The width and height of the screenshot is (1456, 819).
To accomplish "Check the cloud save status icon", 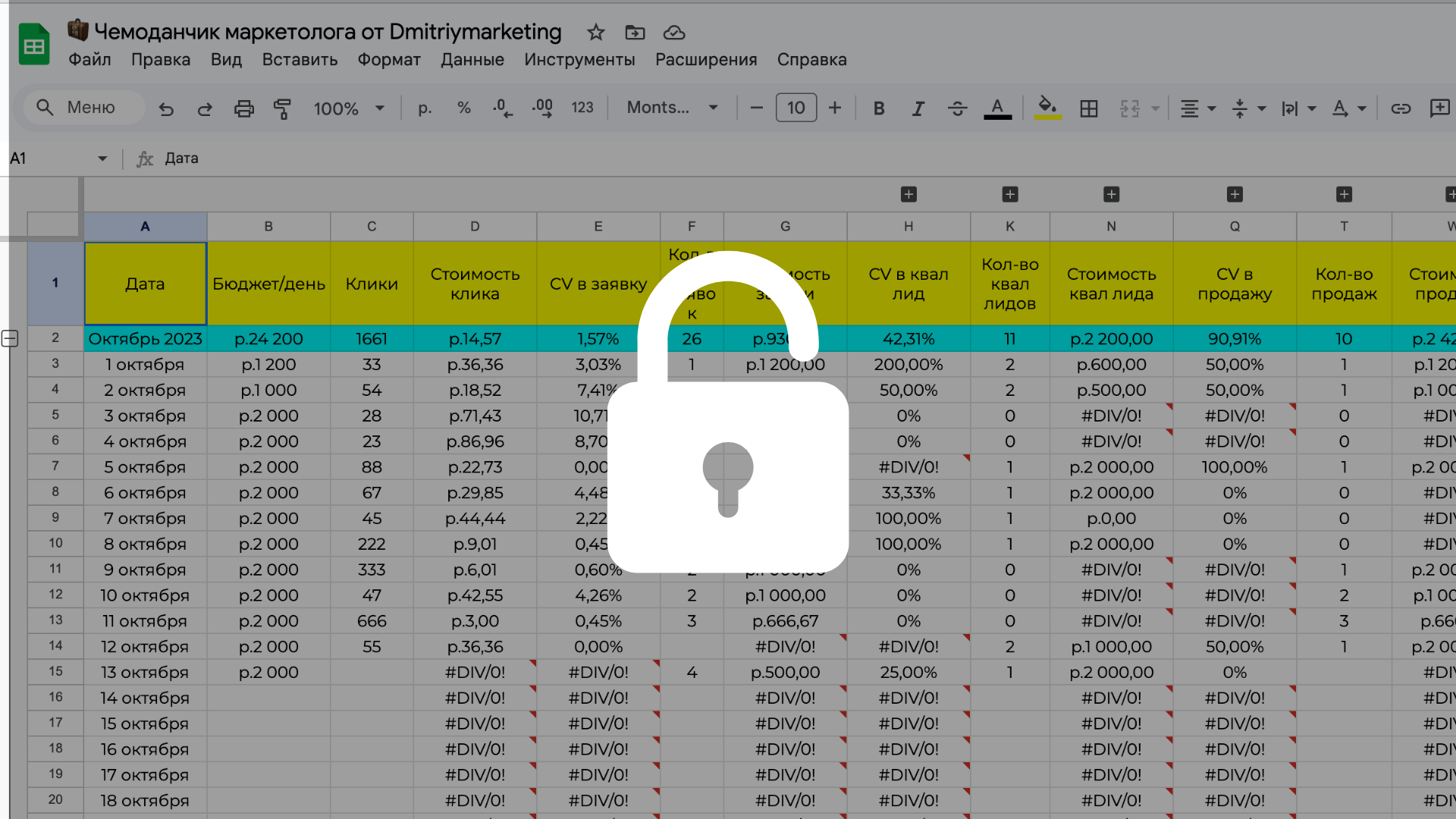I will click(x=674, y=33).
